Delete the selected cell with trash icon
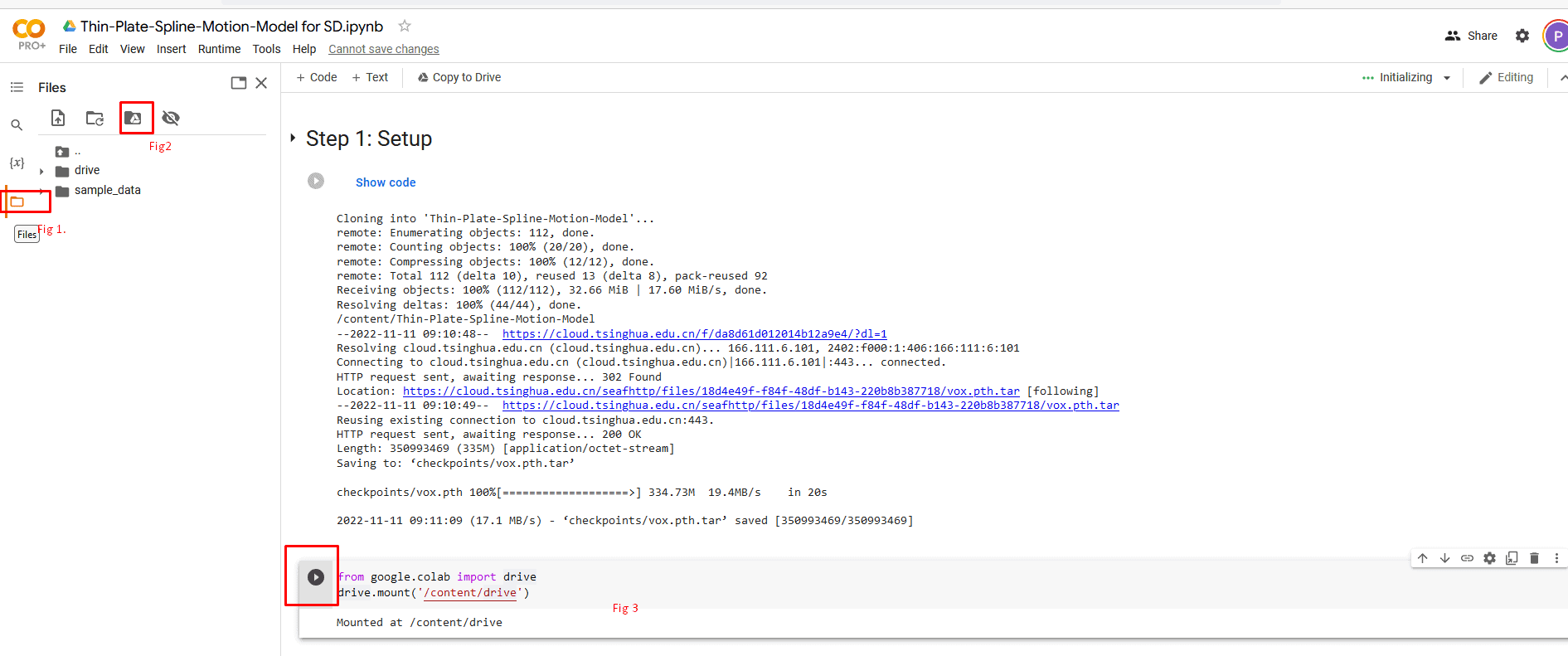The width and height of the screenshot is (1568, 656). point(1534,558)
